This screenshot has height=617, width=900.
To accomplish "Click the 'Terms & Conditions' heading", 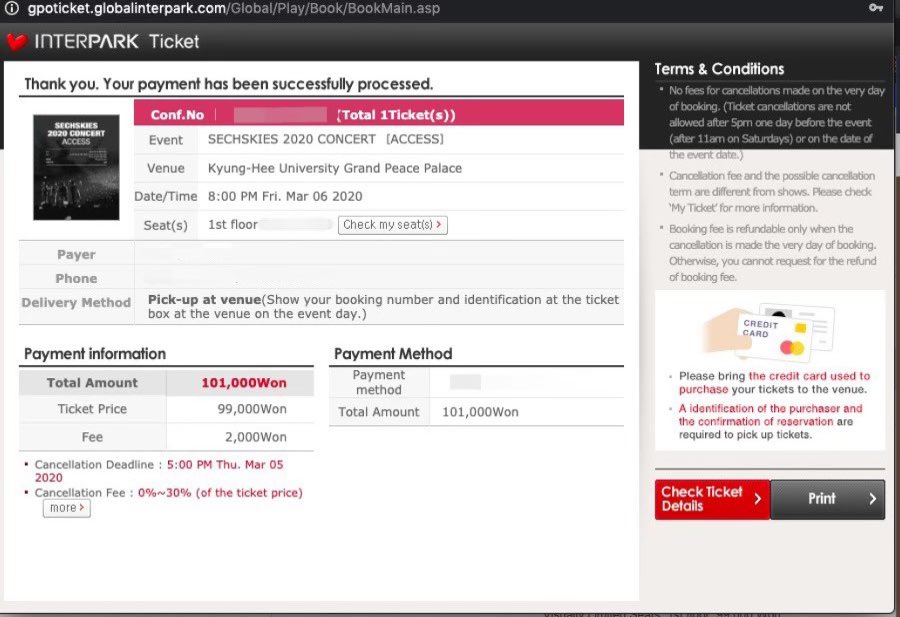I will coord(719,69).
